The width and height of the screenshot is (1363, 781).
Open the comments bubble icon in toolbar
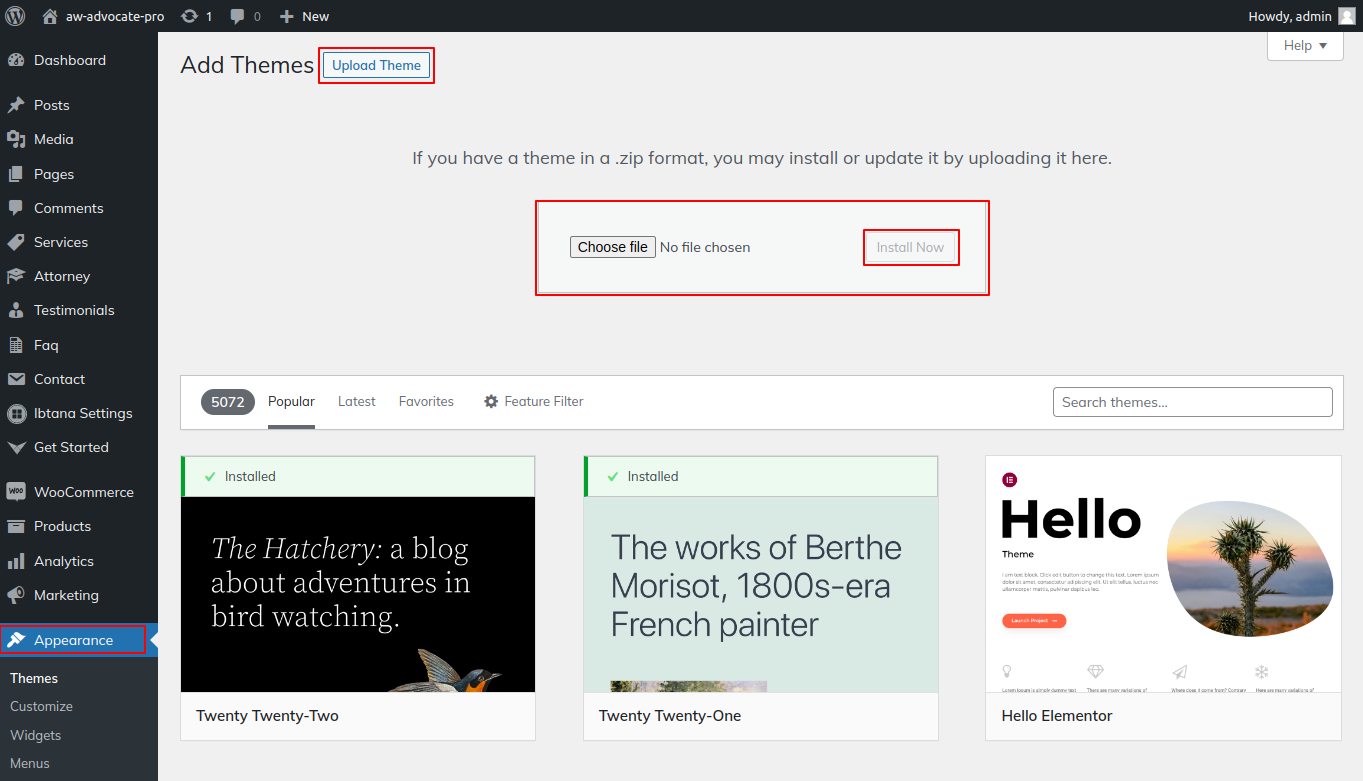[237, 16]
